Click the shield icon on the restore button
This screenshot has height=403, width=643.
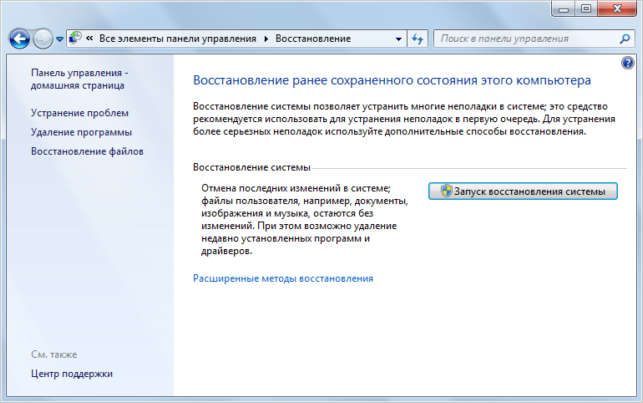[x=446, y=191]
